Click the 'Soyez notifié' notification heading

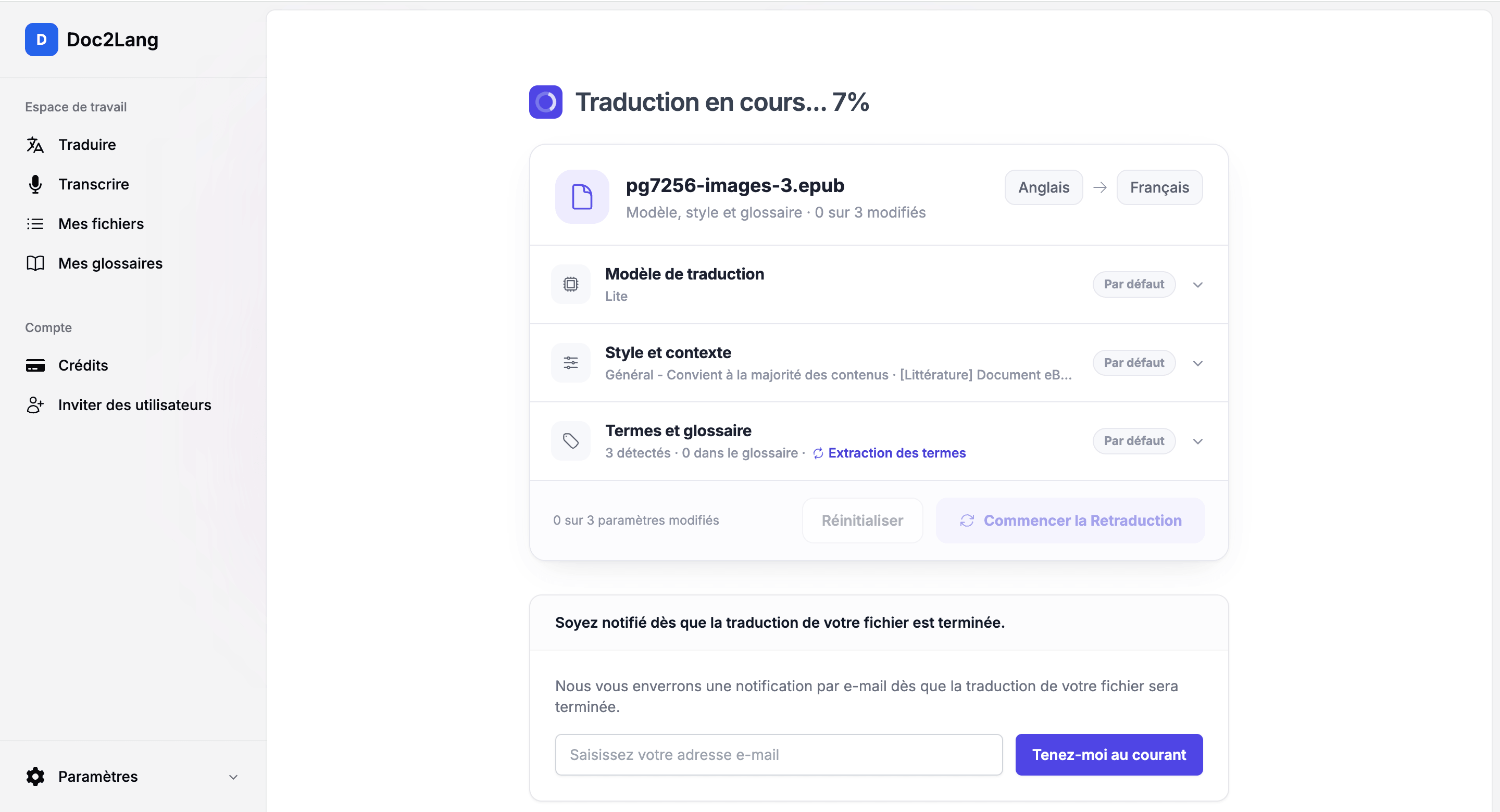[x=780, y=623]
